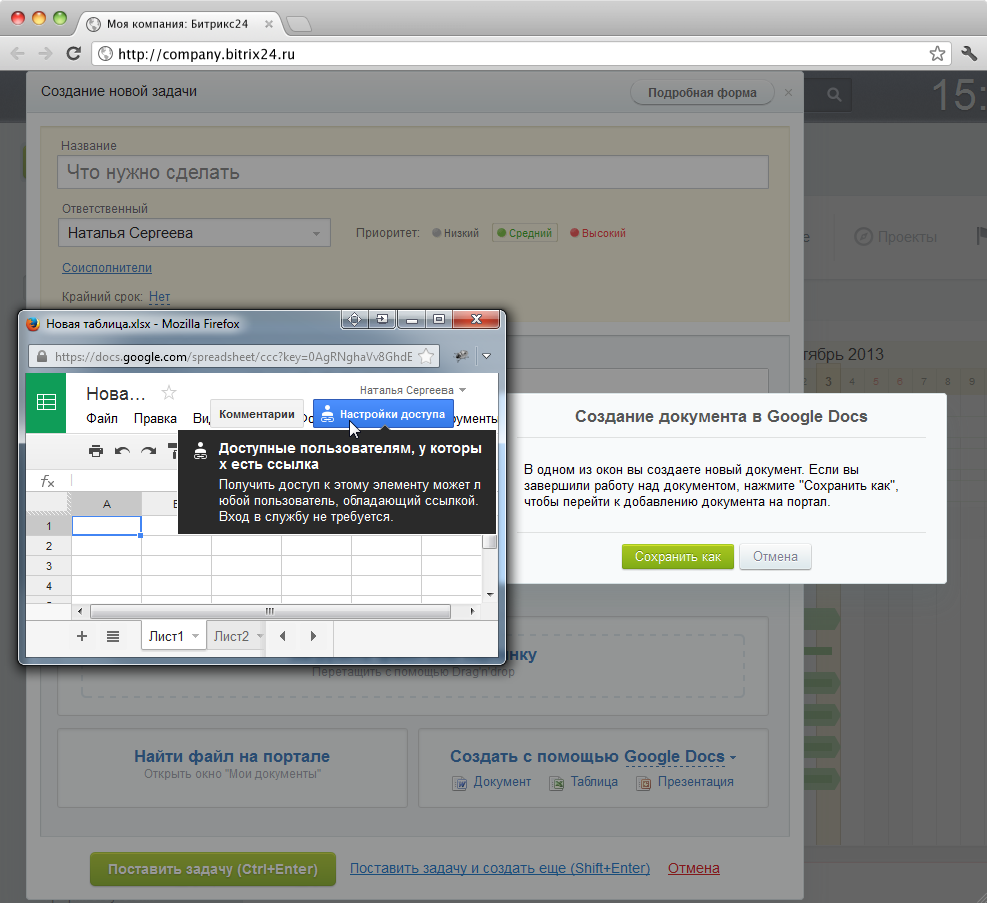Reload the Chrome page
Image resolution: width=987 pixels, height=903 pixels.
tap(74, 53)
